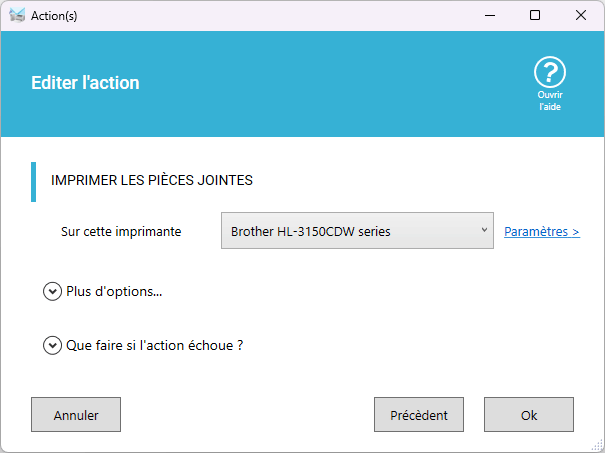Image resolution: width=605 pixels, height=453 pixels.
Task: Minimize the Action(s) window
Action: click(x=490, y=15)
